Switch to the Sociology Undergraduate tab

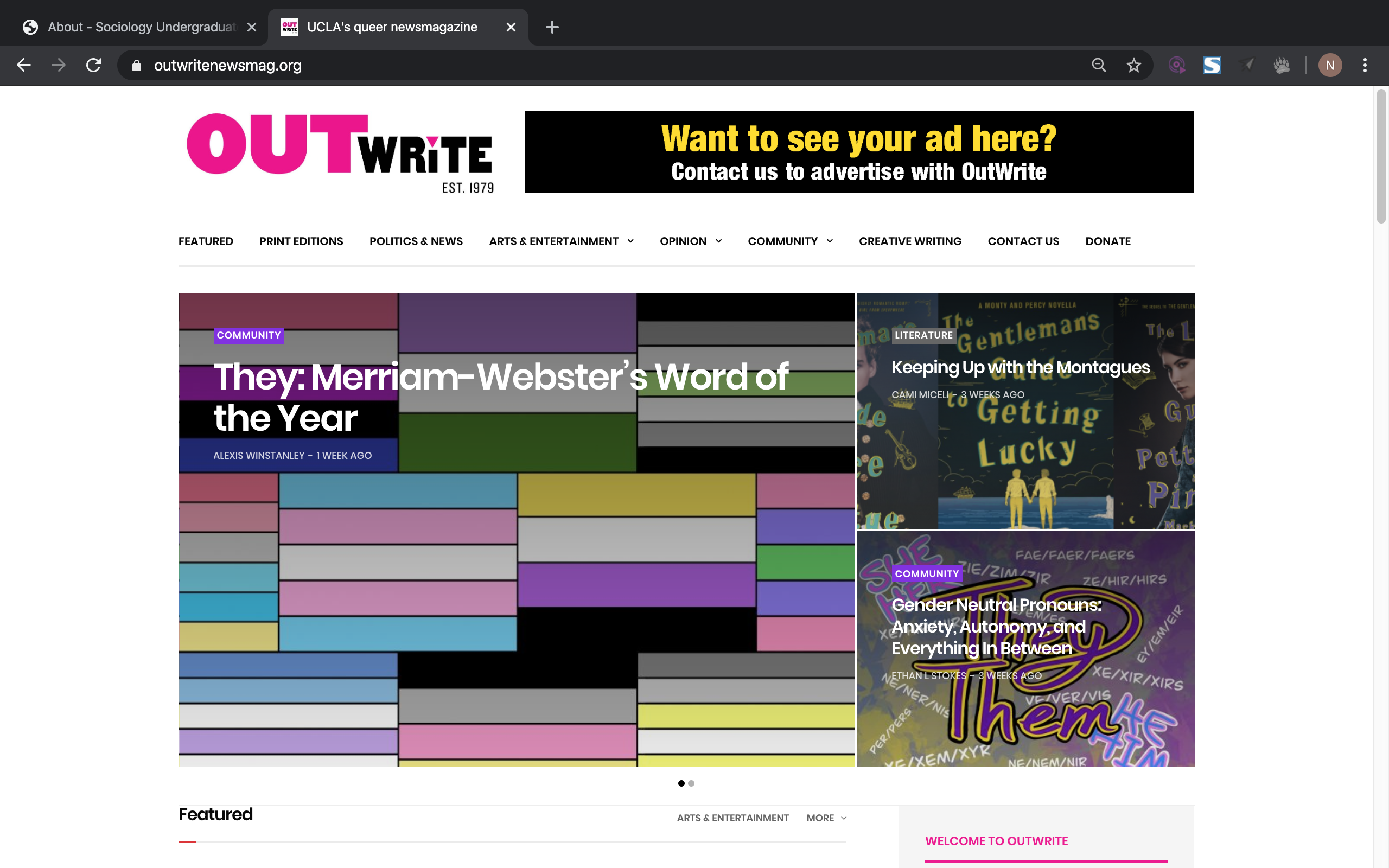[x=141, y=27]
